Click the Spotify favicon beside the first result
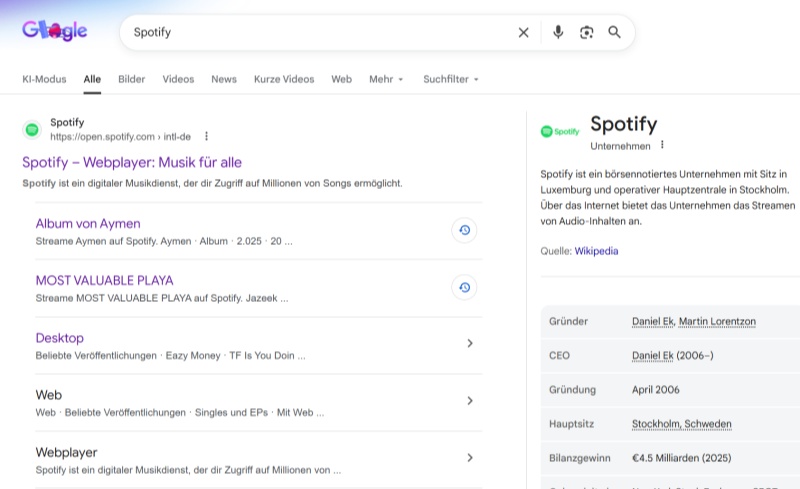Viewport: 800px width, 489px height. pyautogui.click(x=32, y=130)
